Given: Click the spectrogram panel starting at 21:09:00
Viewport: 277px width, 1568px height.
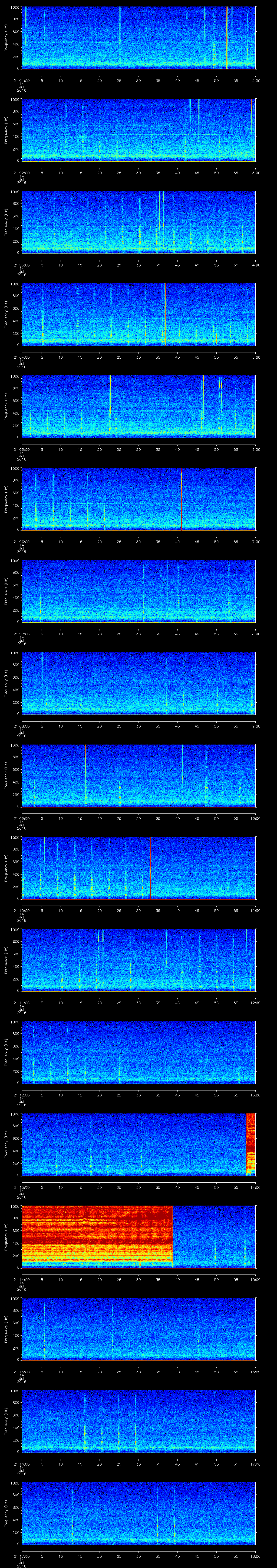Looking at the screenshot, I should (139, 775).
